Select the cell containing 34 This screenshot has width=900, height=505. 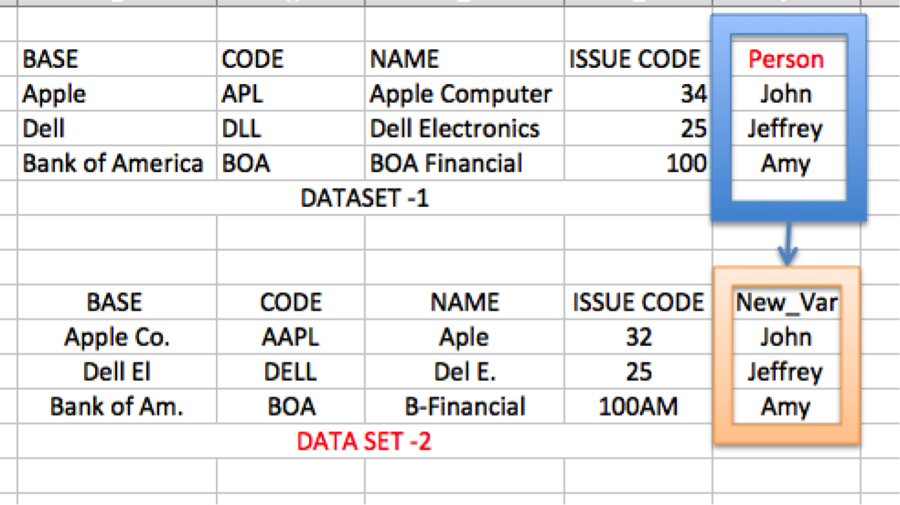692,94
